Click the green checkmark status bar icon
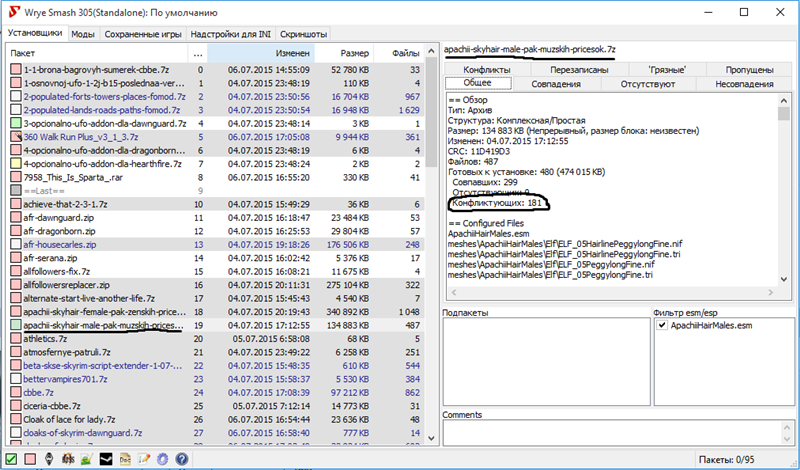The image size is (800, 470). pos(11,458)
